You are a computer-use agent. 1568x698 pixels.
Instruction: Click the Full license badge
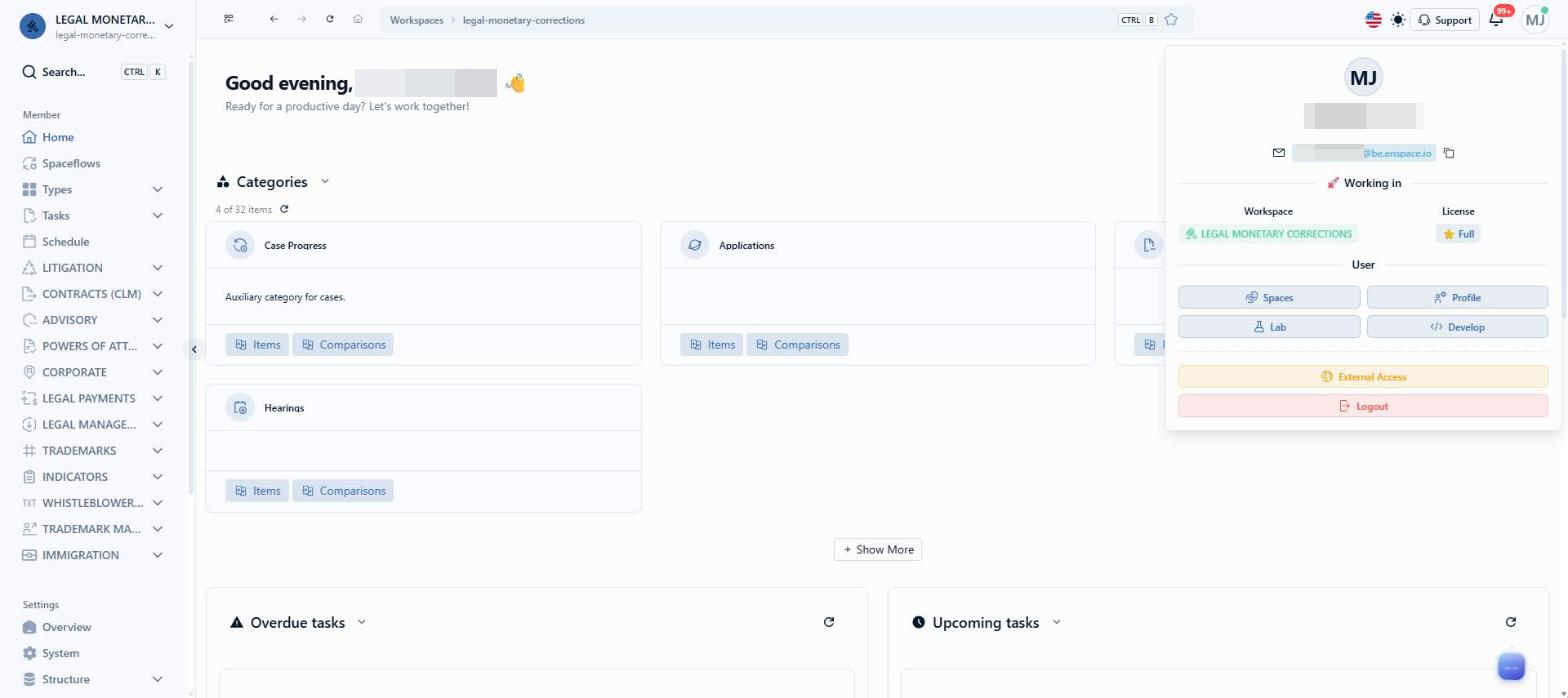coord(1458,234)
